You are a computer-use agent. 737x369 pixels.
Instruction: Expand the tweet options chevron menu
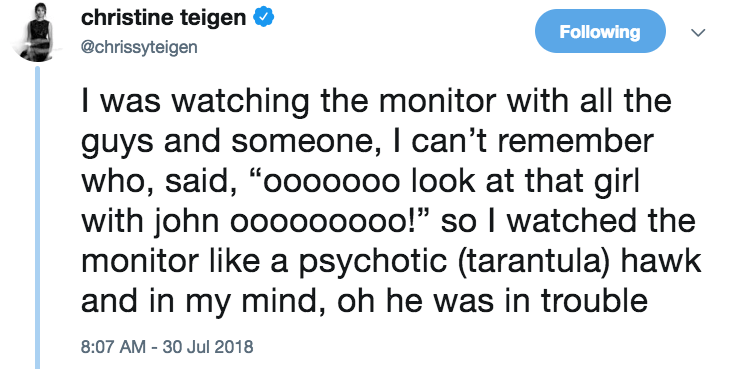(x=698, y=32)
